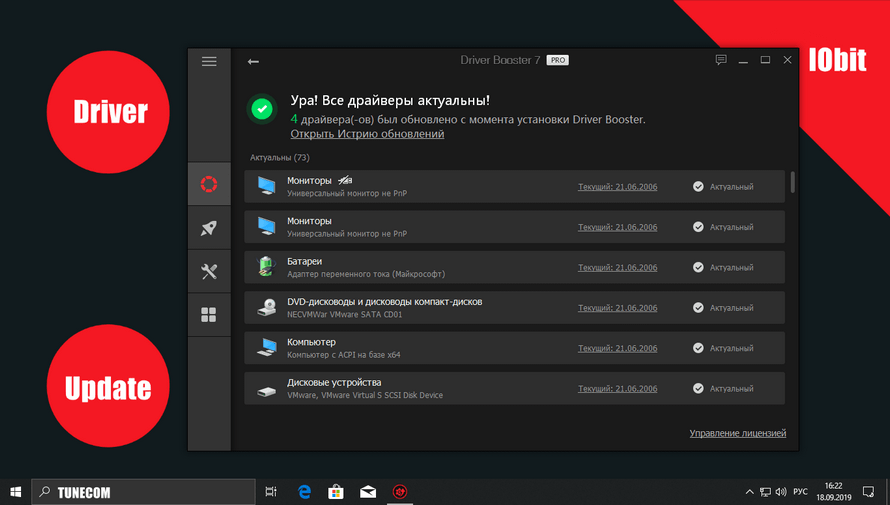Open the Windows Start menu
The width and height of the screenshot is (890, 505).
[x=15, y=492]
